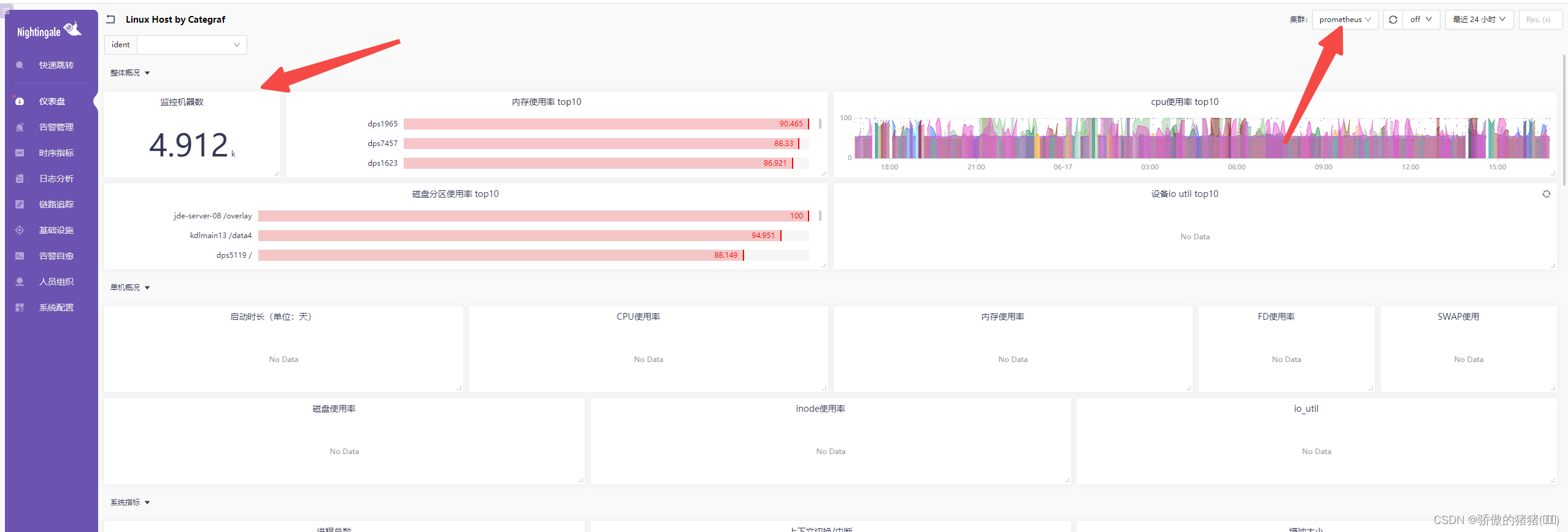This screenshot has width=1568, height=532.
Task: Click the 快速跳转 search icon
Action: click(20, 65)
